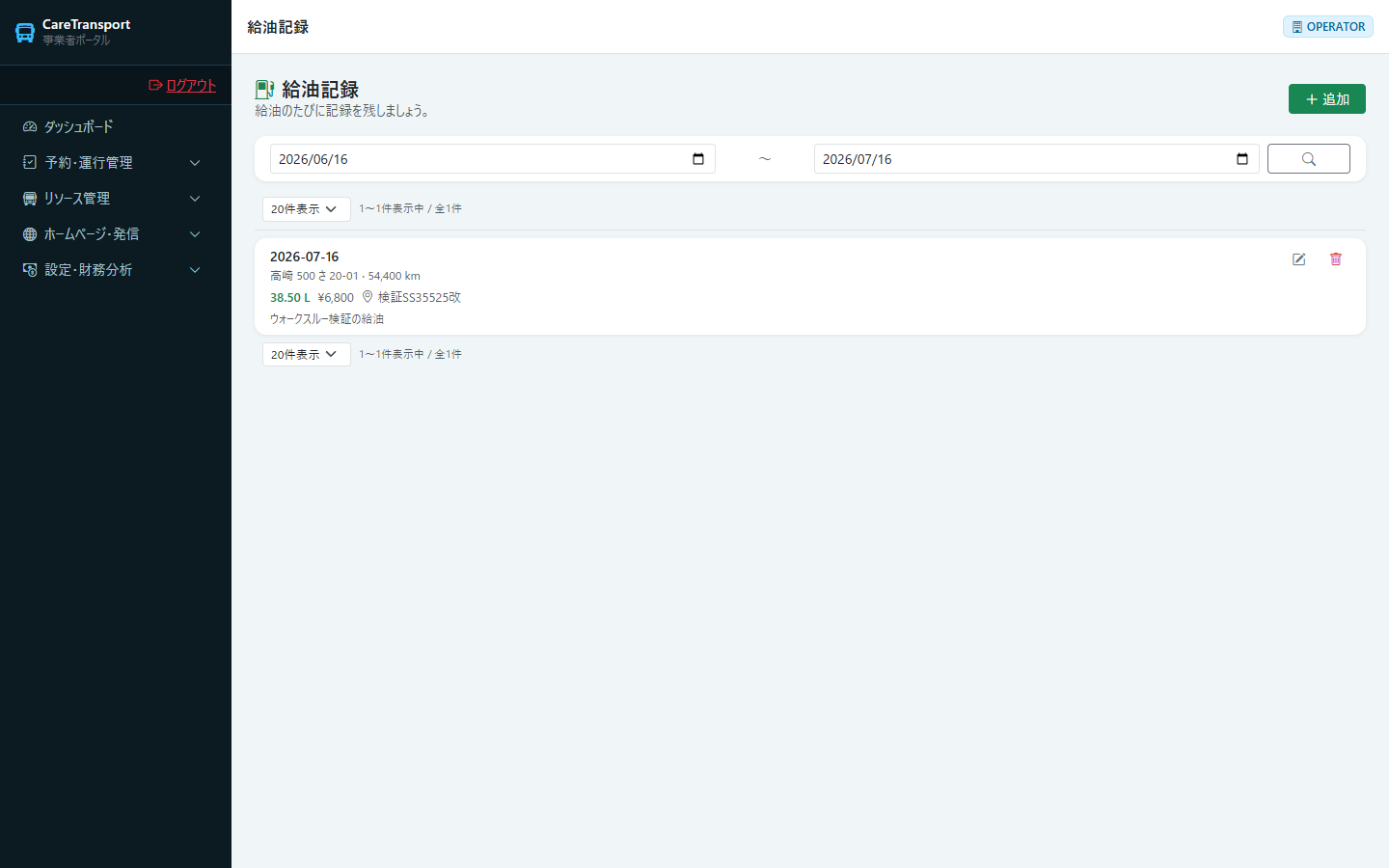
Task: Click the fuel amount 38.50 L
Action: 290,297
